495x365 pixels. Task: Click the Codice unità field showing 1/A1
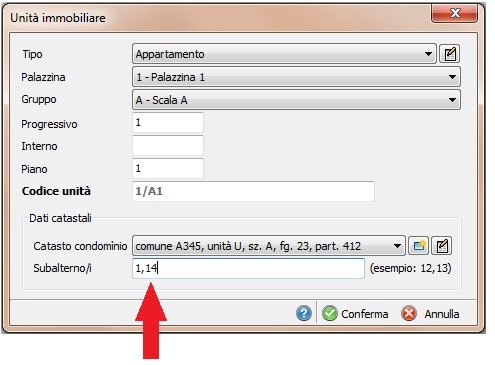[x=253, y=191]
